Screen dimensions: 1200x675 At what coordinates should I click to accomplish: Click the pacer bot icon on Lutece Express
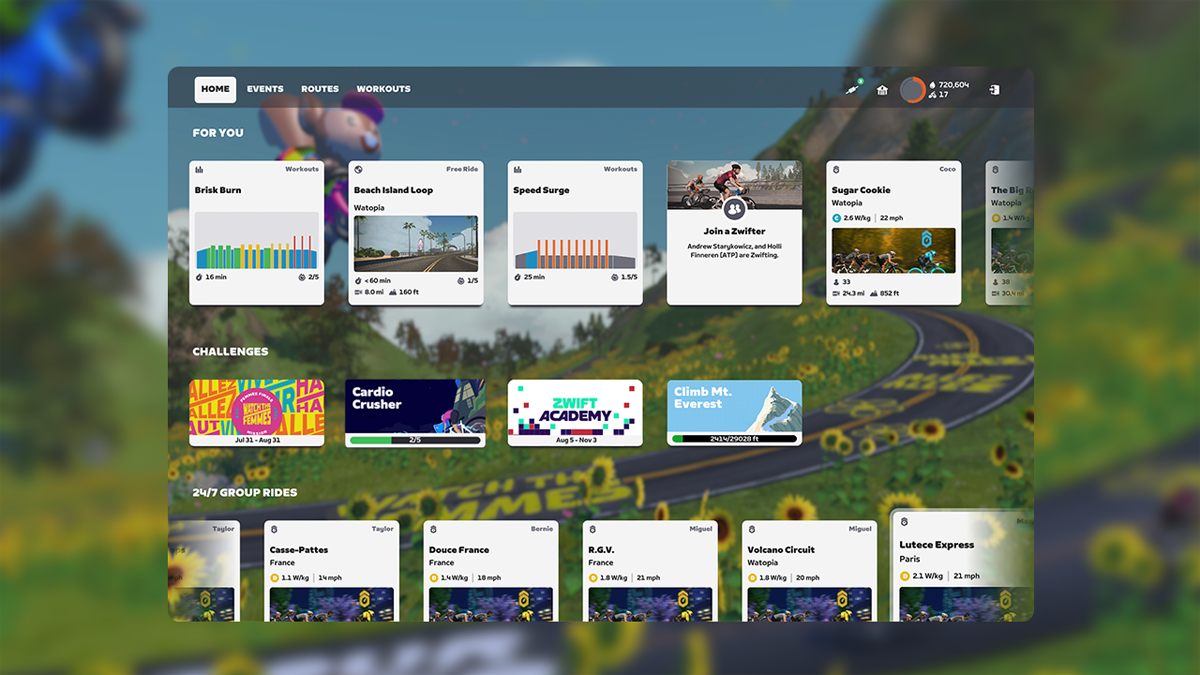pos(904,521)
